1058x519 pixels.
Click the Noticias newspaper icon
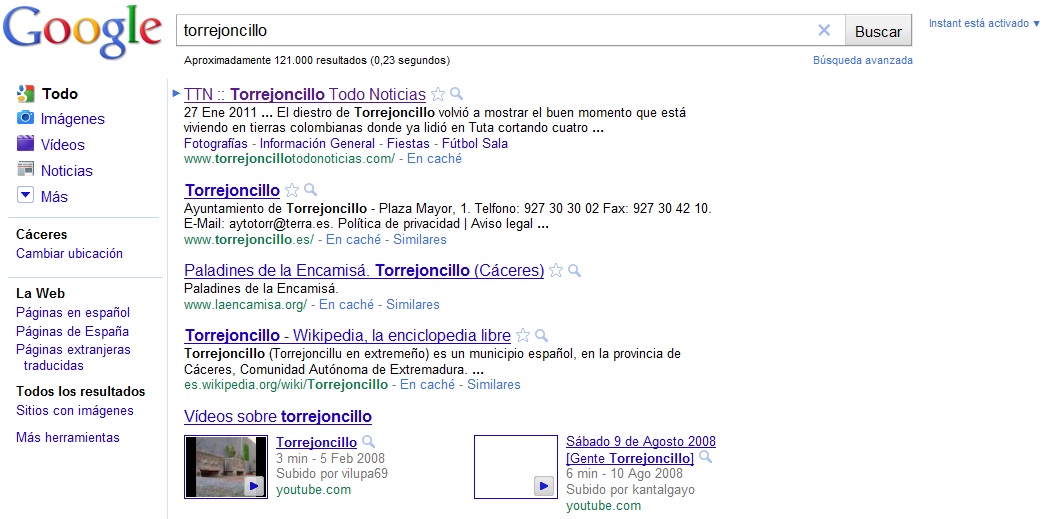[x=26, y=169]
